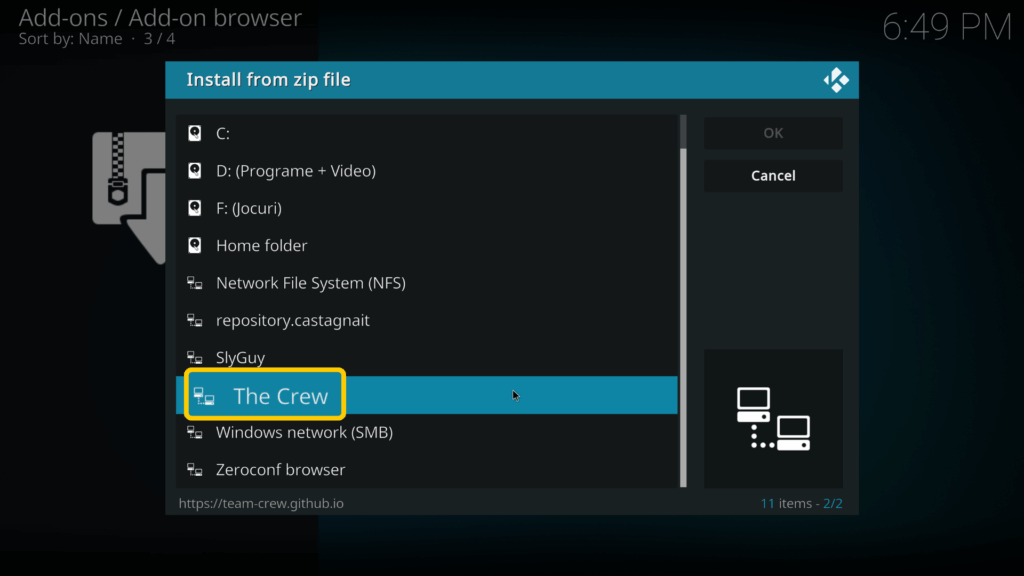Select the Network File System (NFS) source
The image size is (1024, 576).
tap(311, 282)
